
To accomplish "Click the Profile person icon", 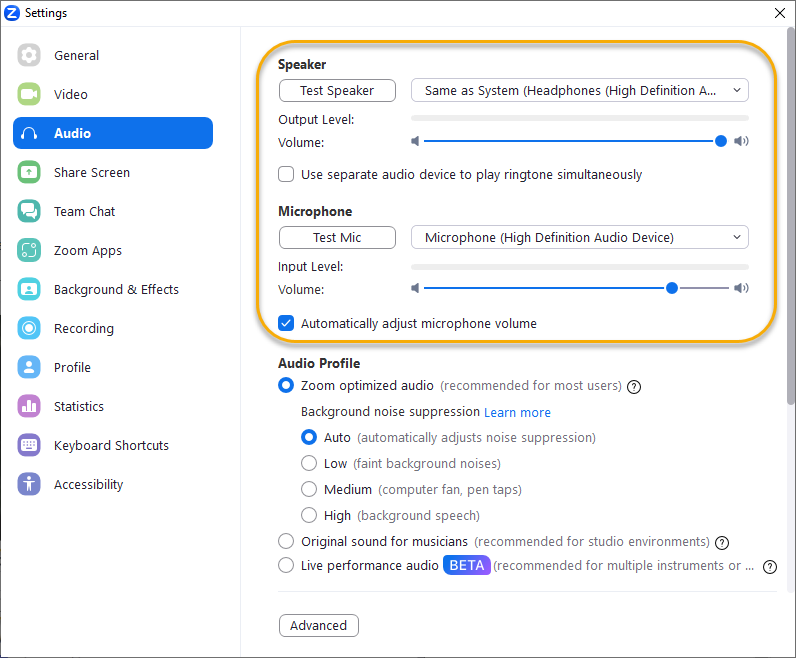I will point(29,367).
